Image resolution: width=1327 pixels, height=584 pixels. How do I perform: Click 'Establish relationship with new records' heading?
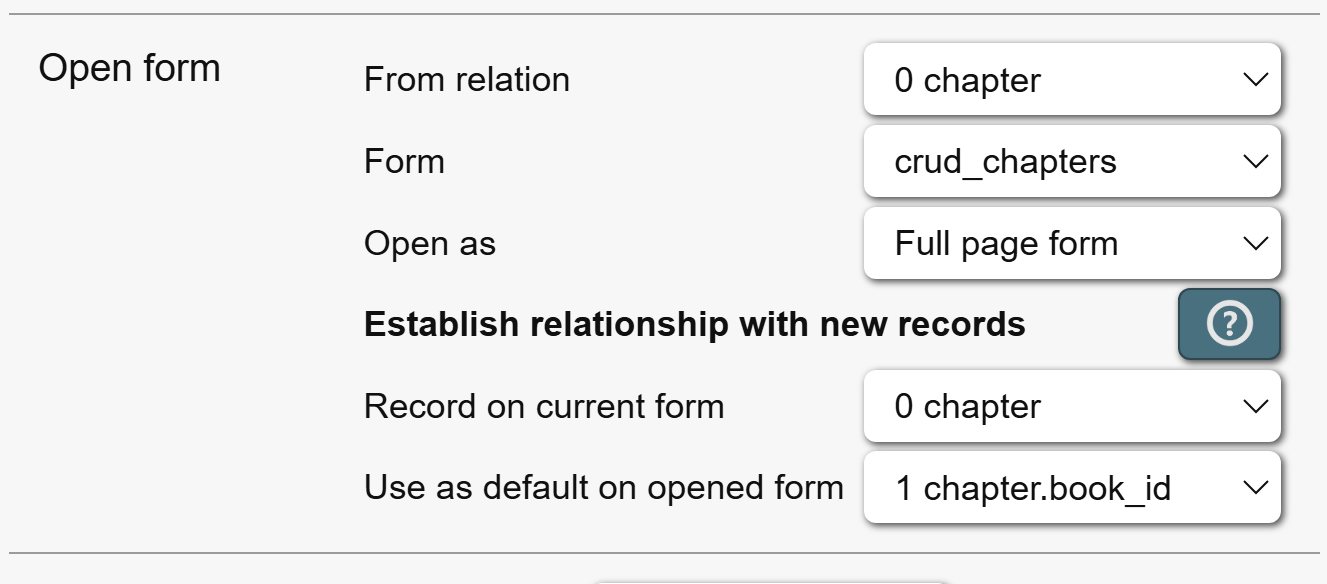click(x=695, y=324)
